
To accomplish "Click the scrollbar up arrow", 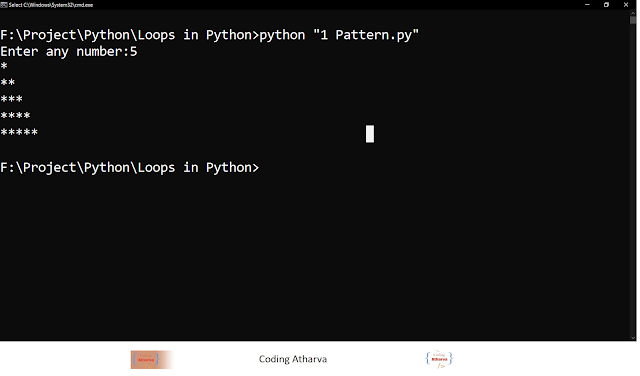I will pos(633,14).
